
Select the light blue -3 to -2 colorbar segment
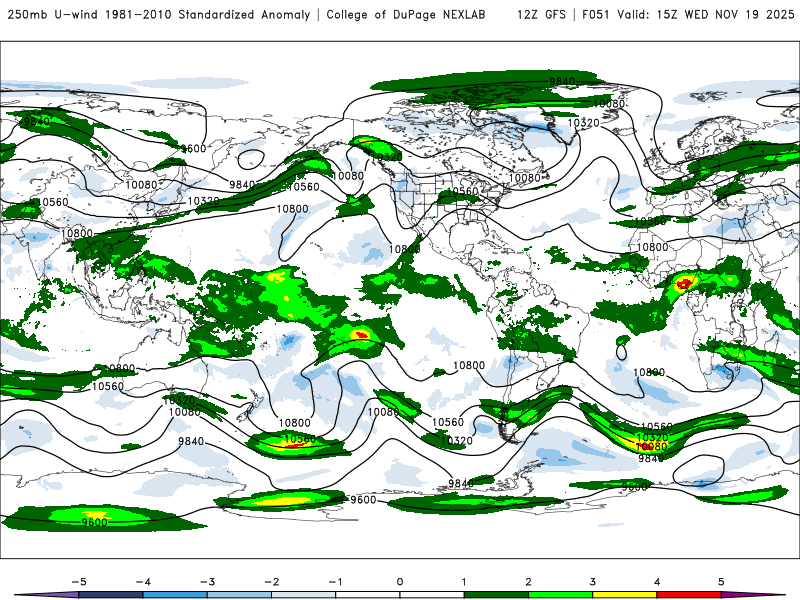(x=239, y=595)
